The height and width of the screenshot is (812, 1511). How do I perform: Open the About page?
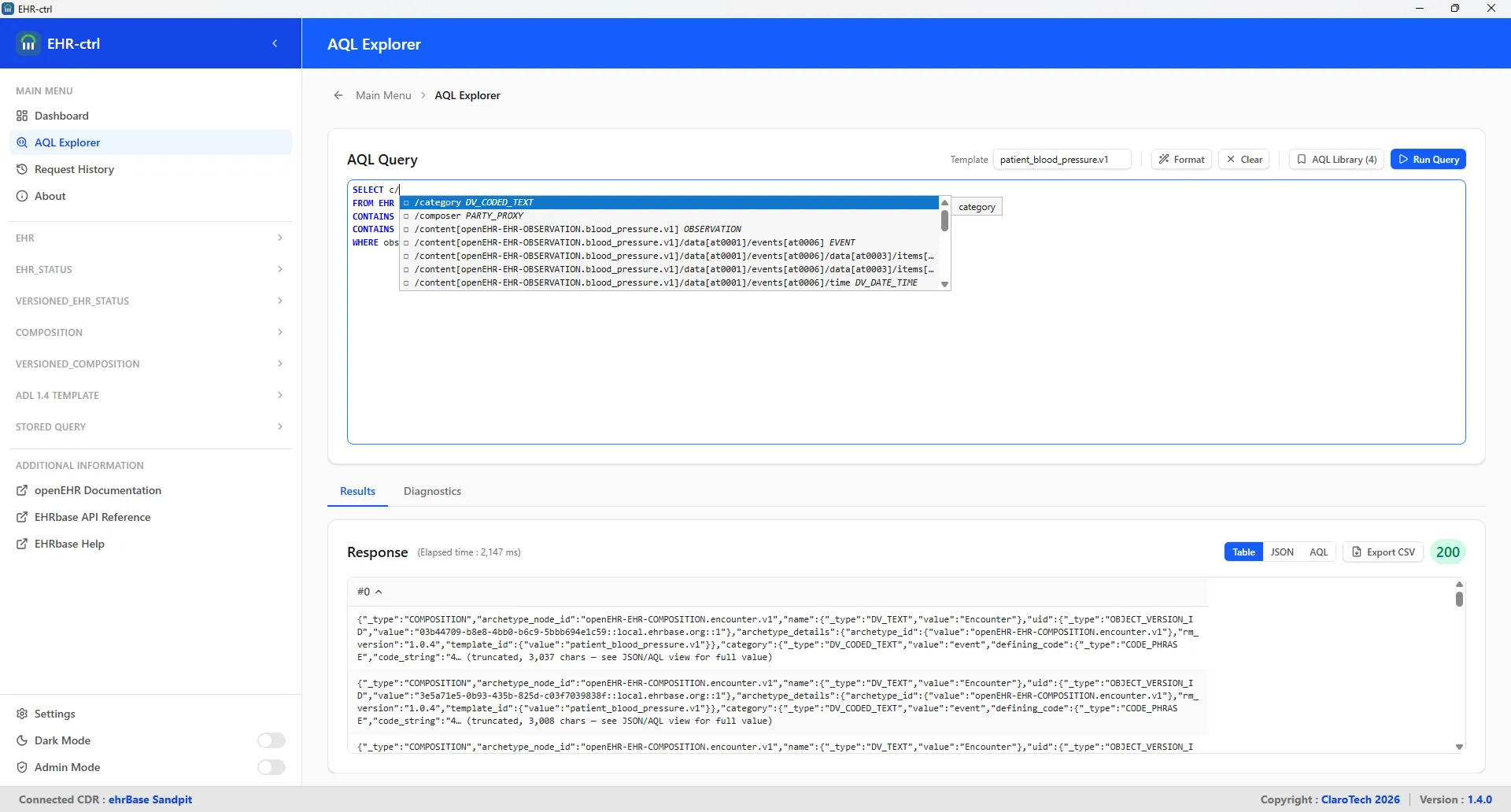pos(150,196)
